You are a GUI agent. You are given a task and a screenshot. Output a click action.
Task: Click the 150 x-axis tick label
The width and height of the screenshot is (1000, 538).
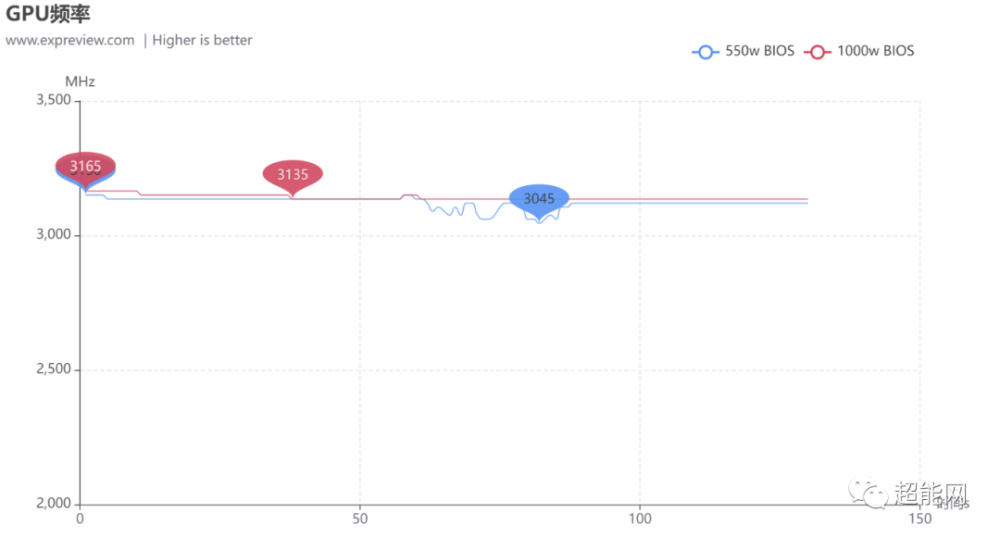pyautogui.click(x=920, y=519)
